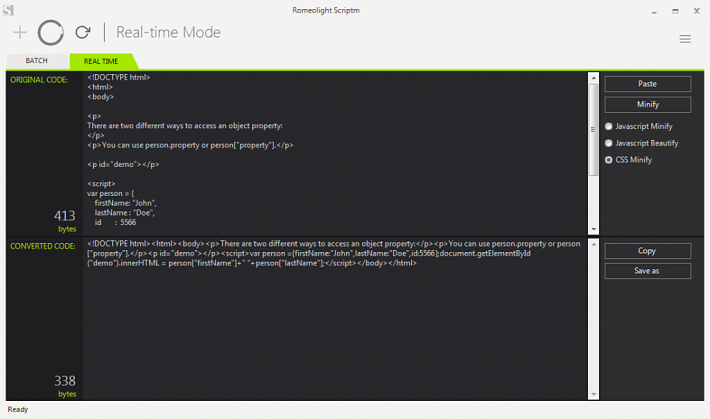The width and height of the screenshot is (710, 419).
Task: Click inside the converted code text area
Action: point(335,319)
